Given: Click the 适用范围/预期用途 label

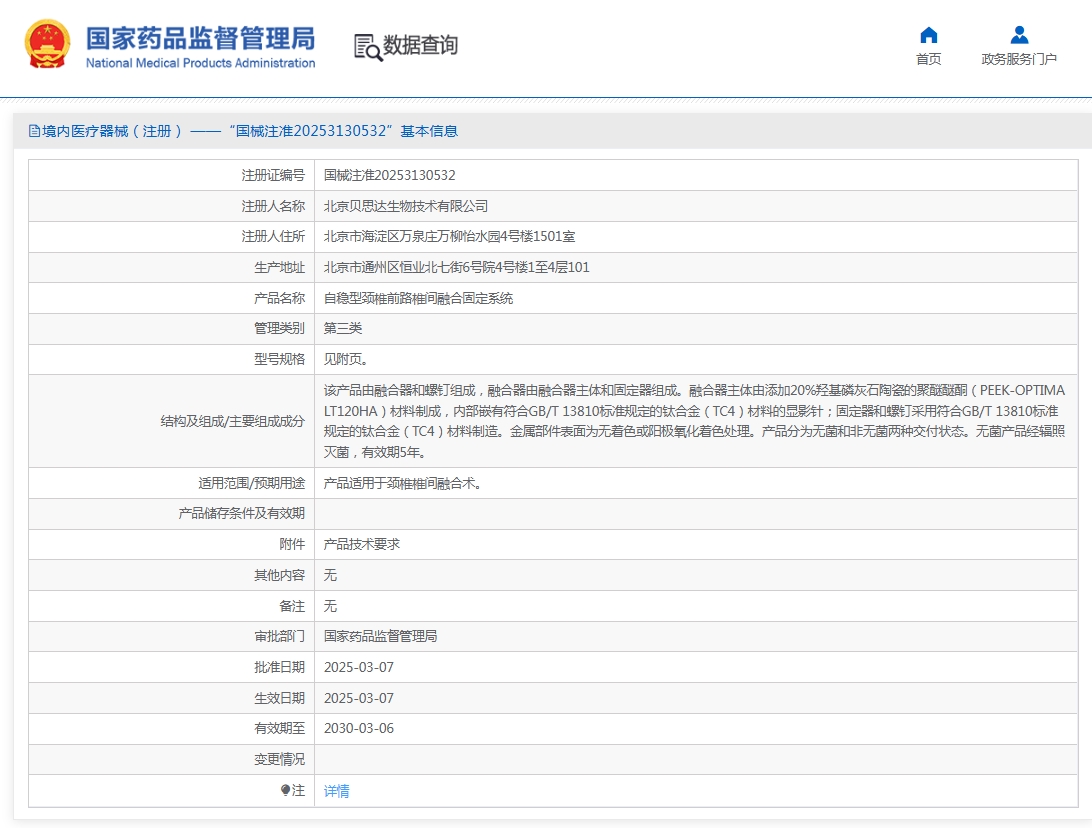Looking at the screenshot, I should [251, 483].
